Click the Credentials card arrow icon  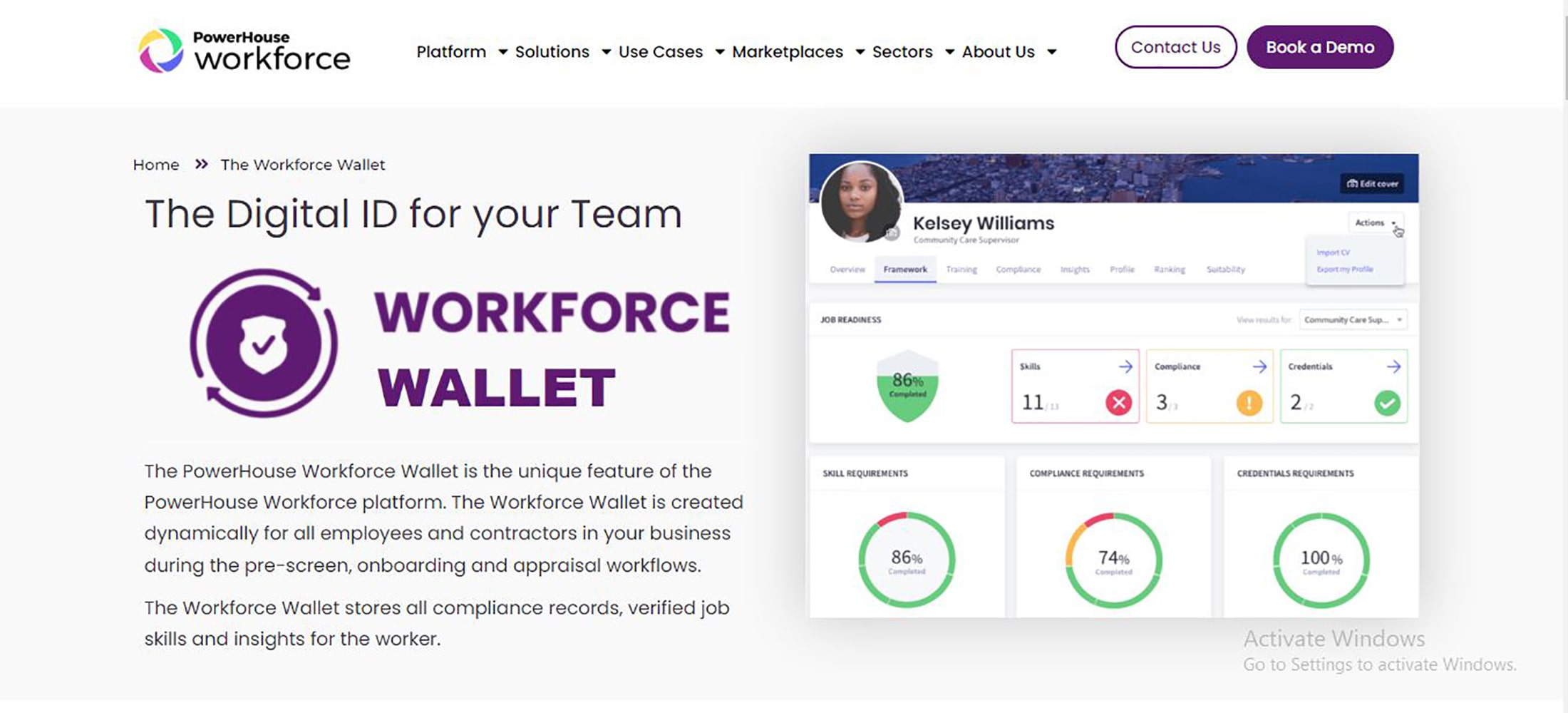(1393, 366)
